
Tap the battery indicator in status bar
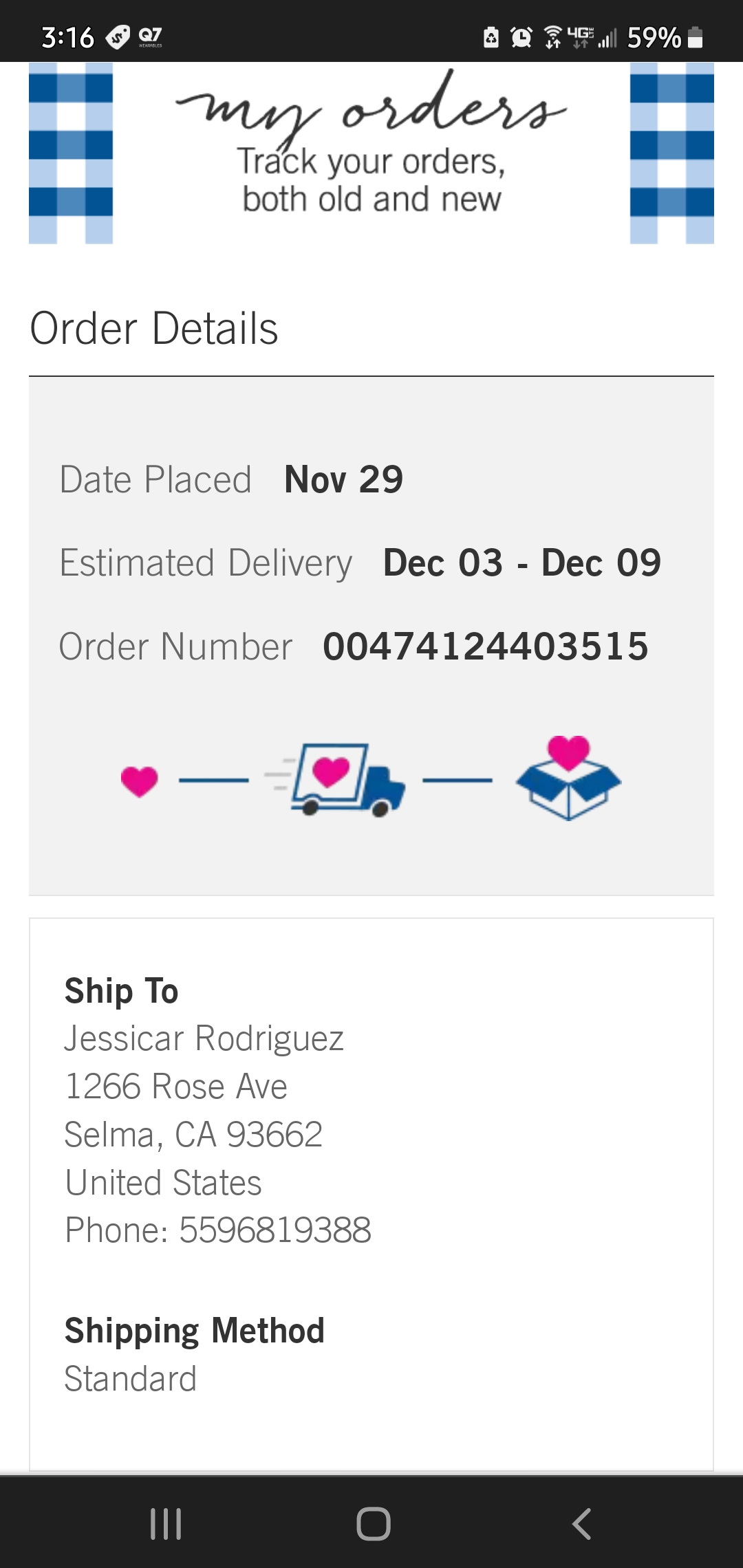pyautogui.click(x=696, y=37)
